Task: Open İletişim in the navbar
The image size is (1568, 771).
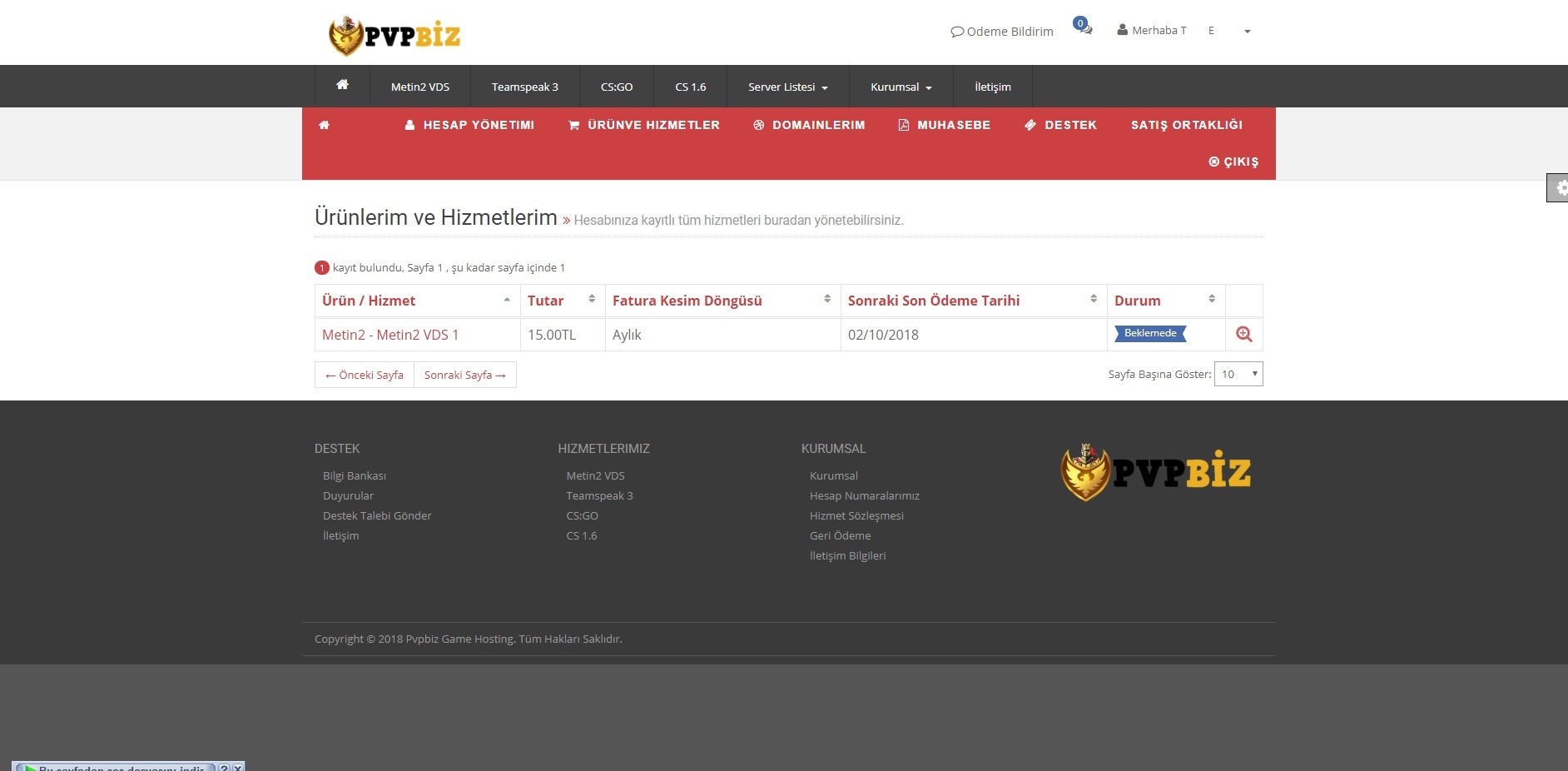Action: 993,87
